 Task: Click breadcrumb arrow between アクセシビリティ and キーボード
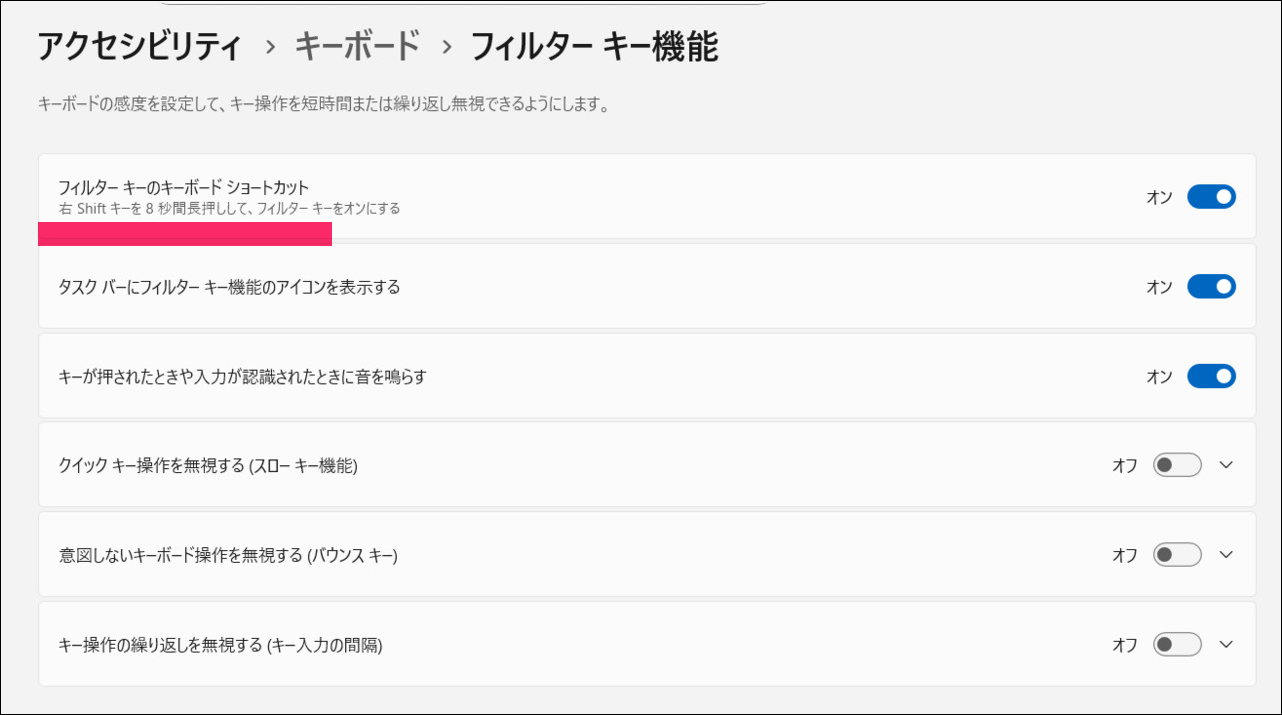pos(269,47)
